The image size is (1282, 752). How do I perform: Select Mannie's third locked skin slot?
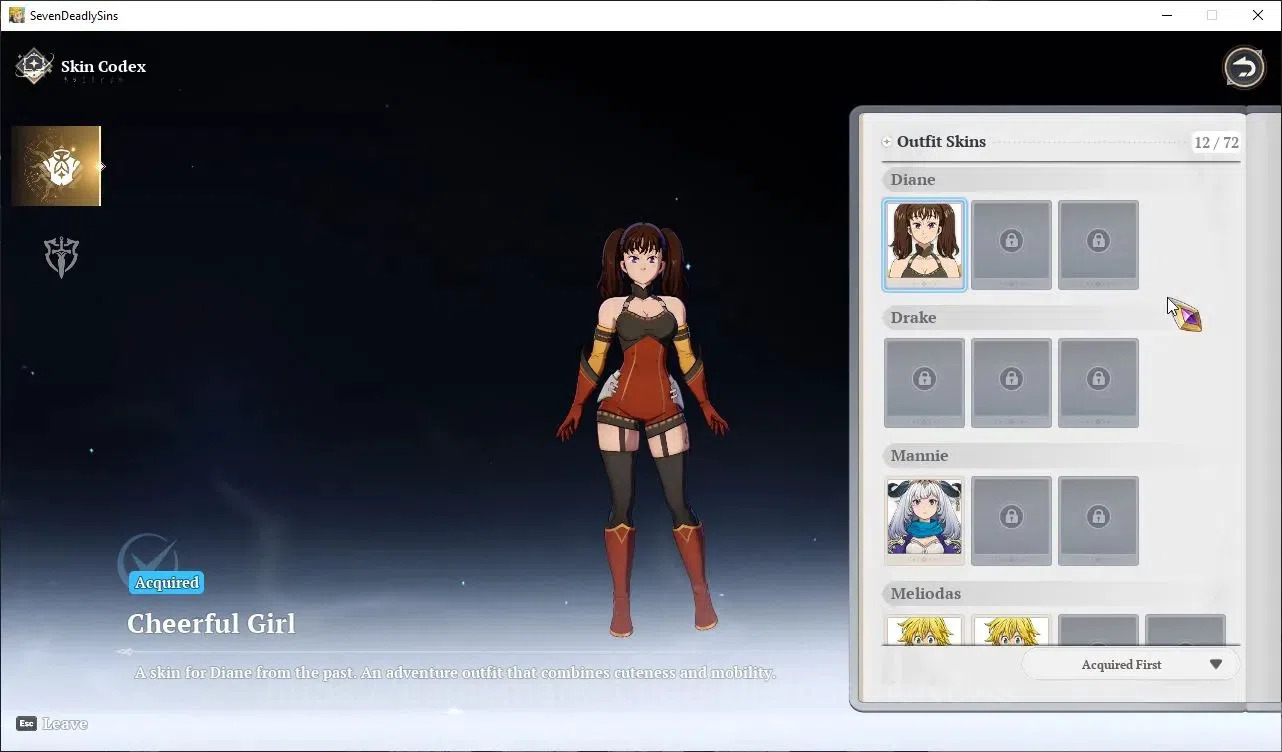(x=1098, y=521)
